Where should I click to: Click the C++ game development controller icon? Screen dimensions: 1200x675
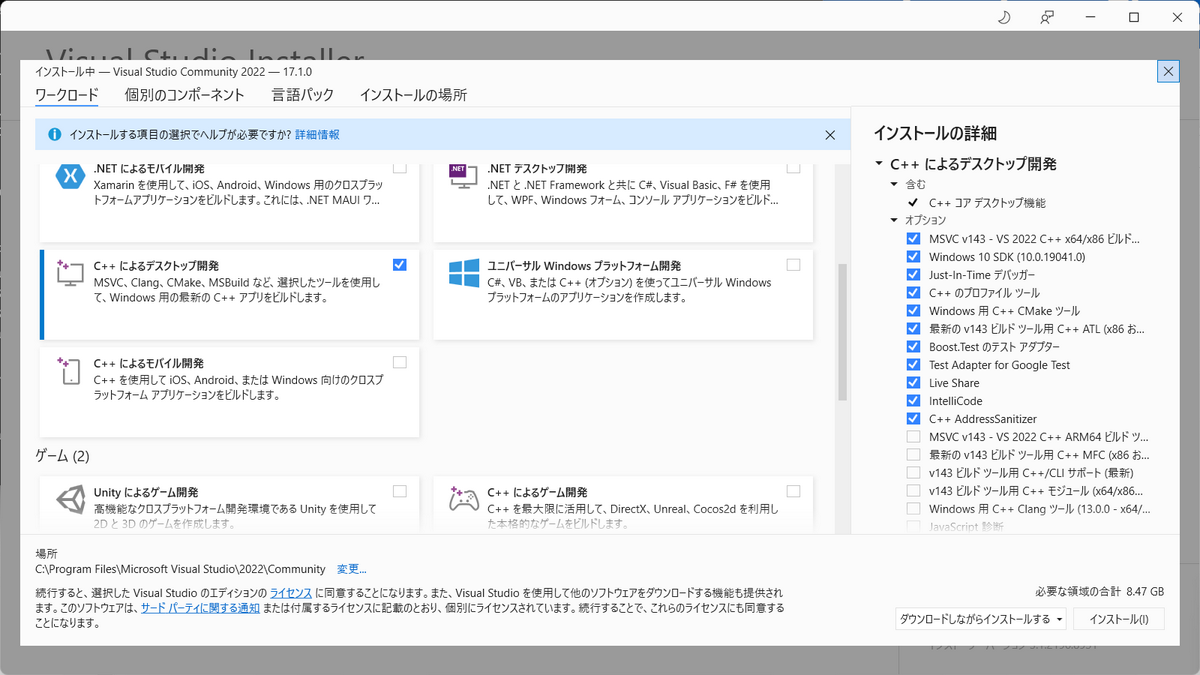463,500
